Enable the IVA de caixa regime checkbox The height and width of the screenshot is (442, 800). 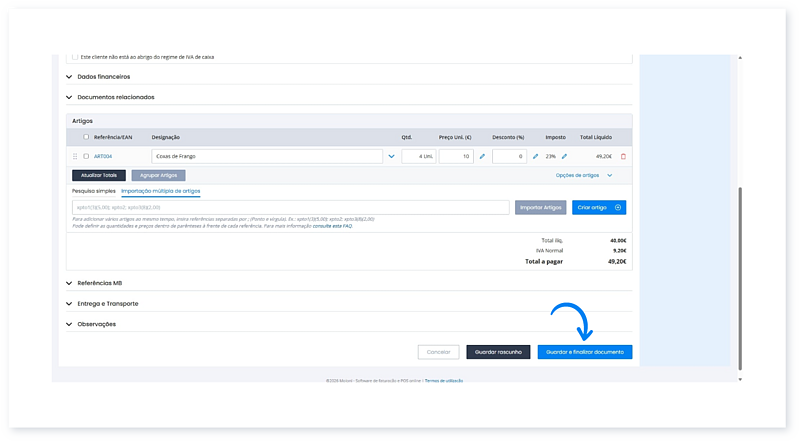point(74,57)
